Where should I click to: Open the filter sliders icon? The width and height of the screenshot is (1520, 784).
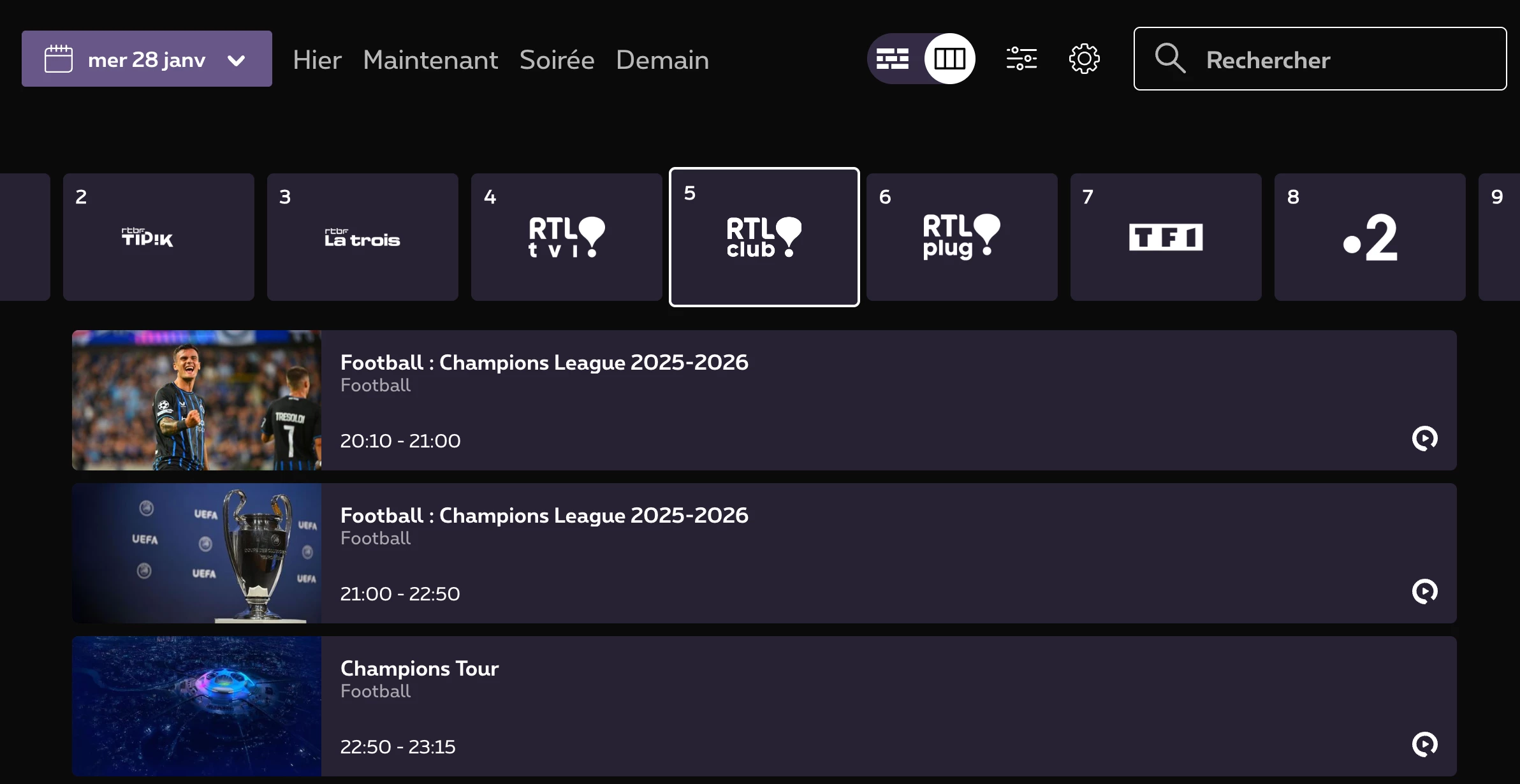click(1021, 59)
